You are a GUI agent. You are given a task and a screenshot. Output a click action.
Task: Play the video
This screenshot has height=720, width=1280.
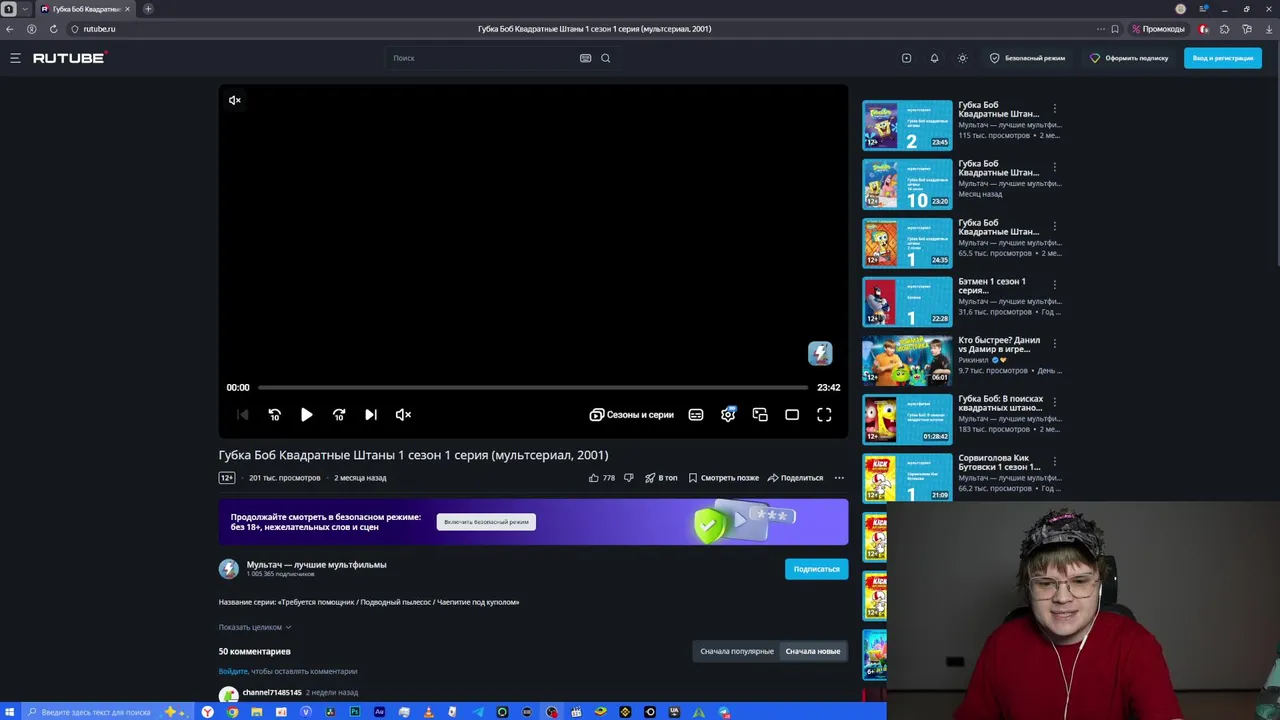point(306,414)
